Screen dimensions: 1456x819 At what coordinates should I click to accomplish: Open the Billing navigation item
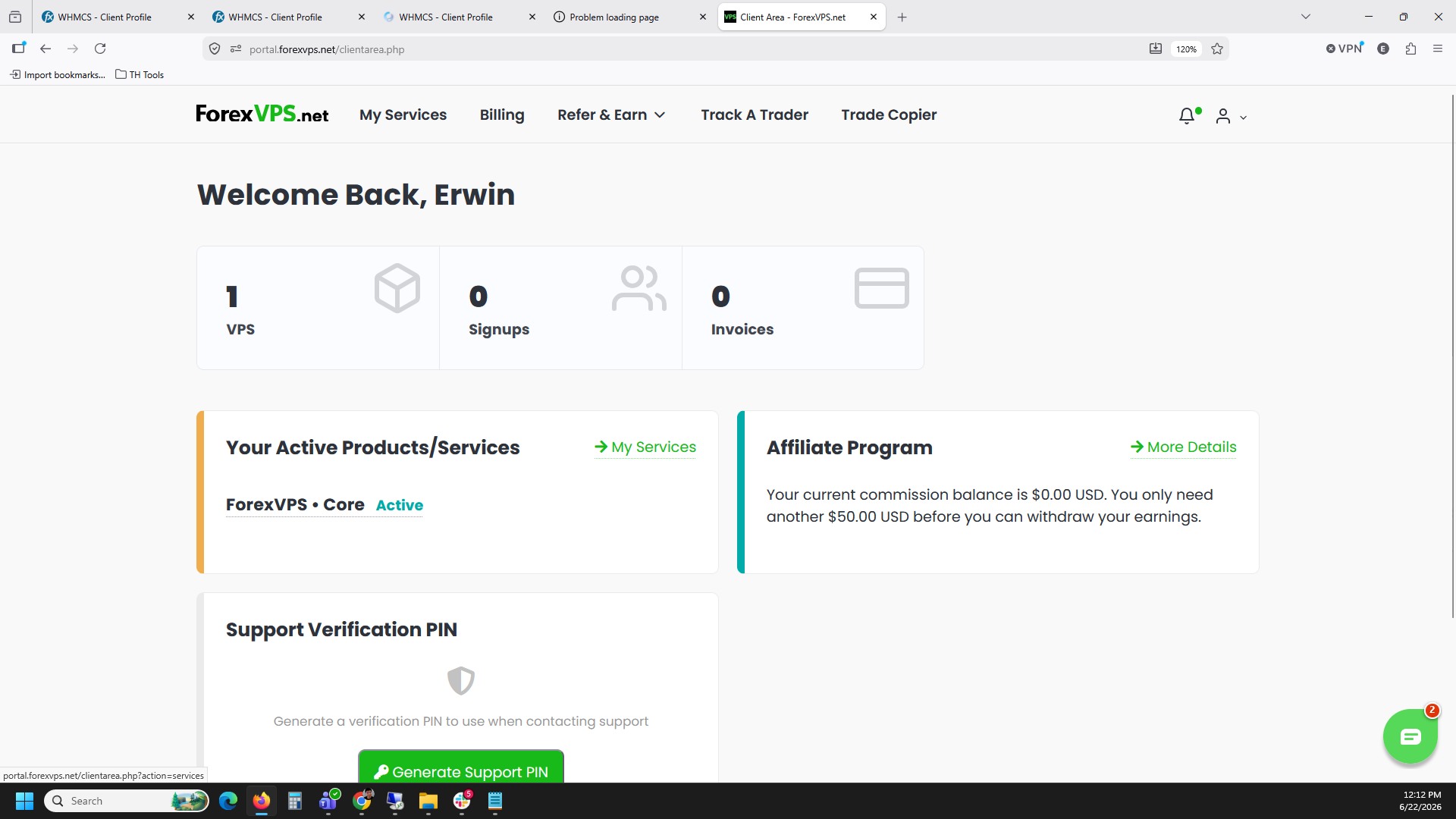(x=501, y=115)
